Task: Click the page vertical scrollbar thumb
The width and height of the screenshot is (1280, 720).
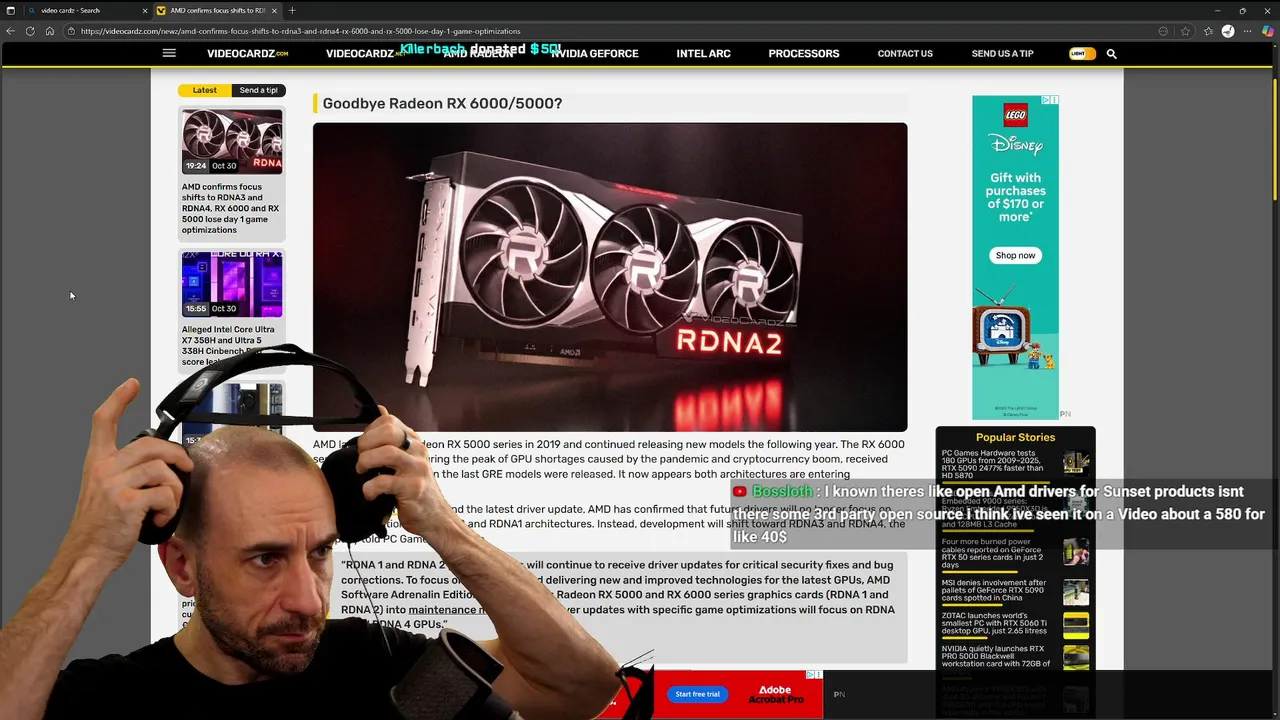Action: [1275, 139]
